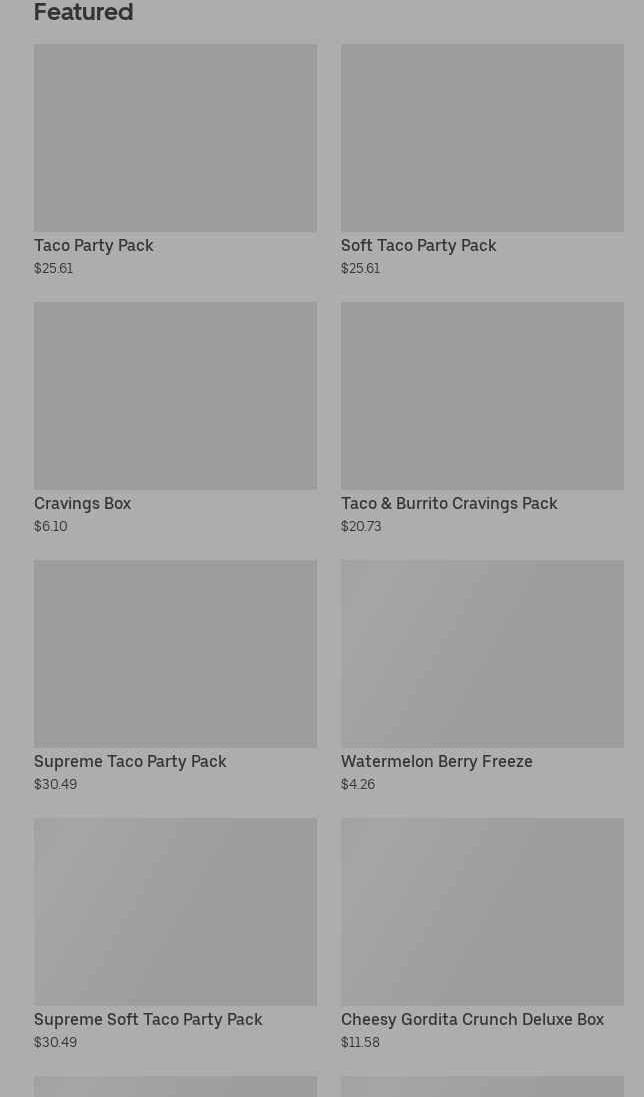
Task: Select the Cravings Box product image
Action: [x=175, y=396]
